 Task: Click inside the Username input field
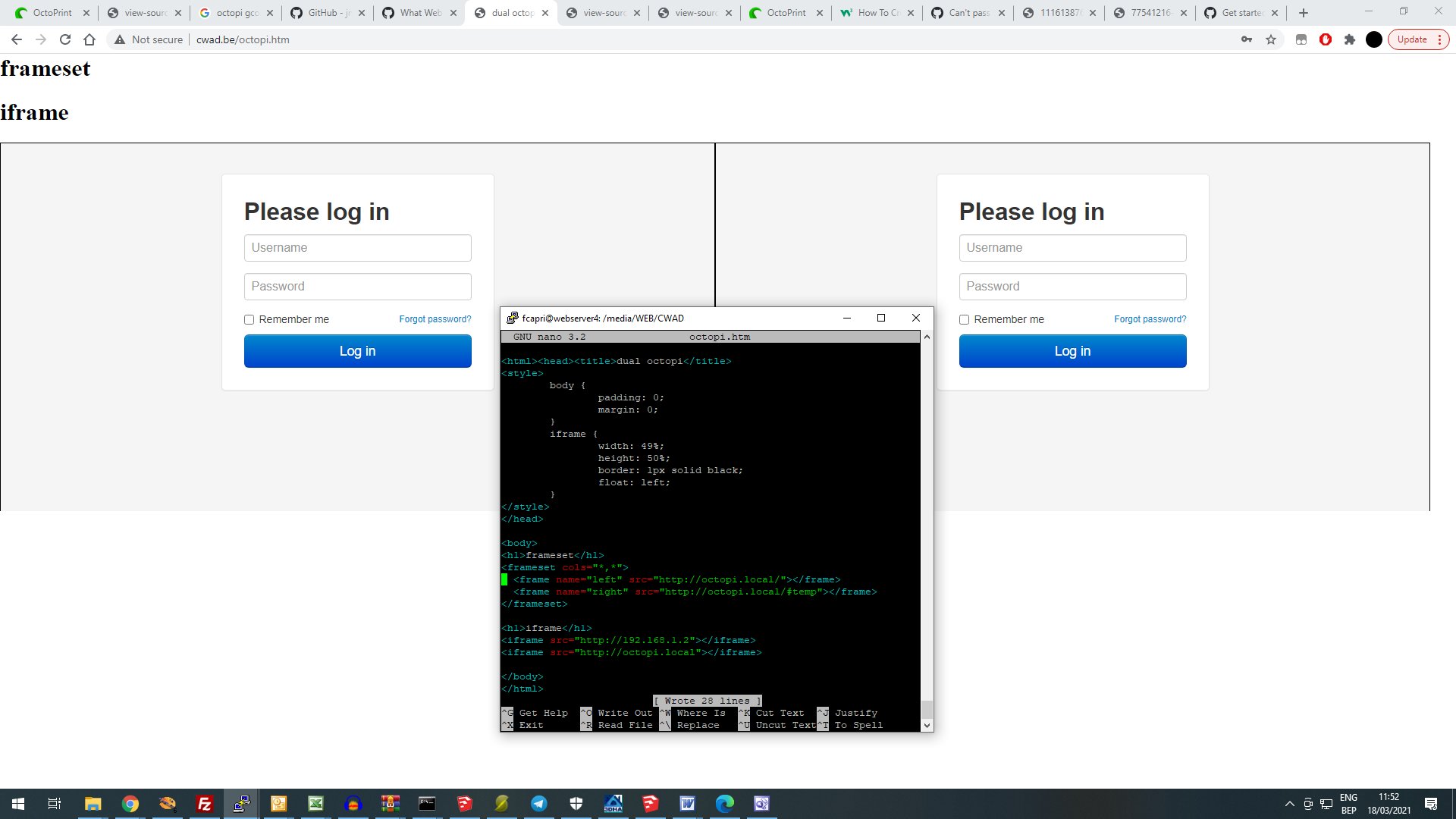click(357, 247)
